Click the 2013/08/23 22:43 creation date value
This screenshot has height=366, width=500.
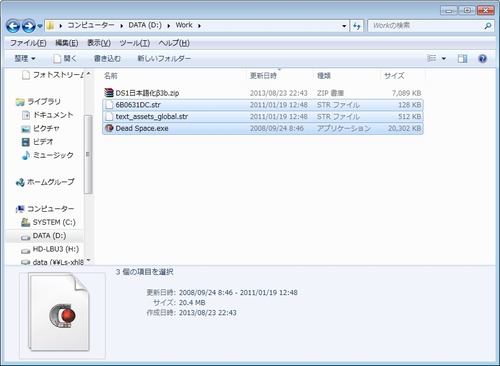click(x=208, y=313)
